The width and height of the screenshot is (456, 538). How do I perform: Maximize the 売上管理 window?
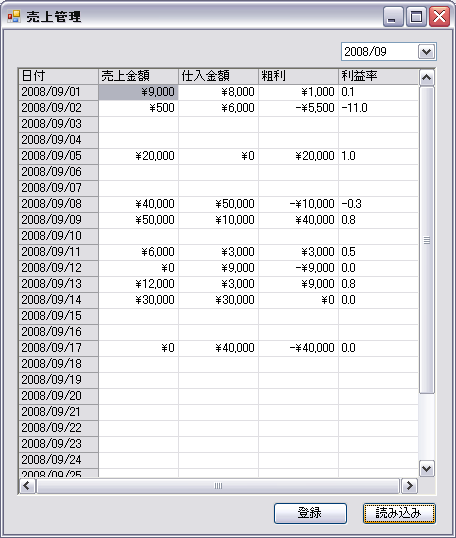(416, 16)
